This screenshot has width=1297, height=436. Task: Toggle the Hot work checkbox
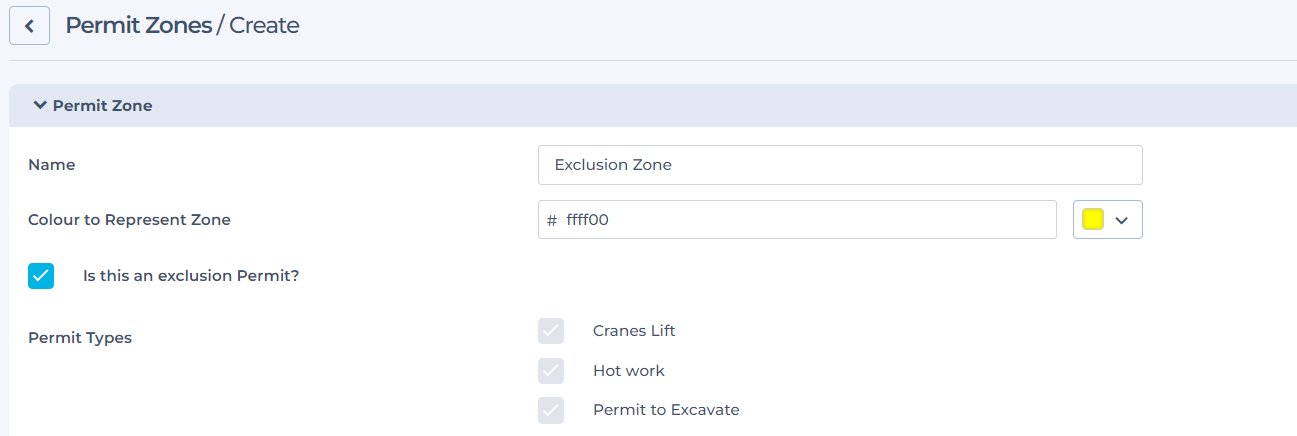point(551,371)
